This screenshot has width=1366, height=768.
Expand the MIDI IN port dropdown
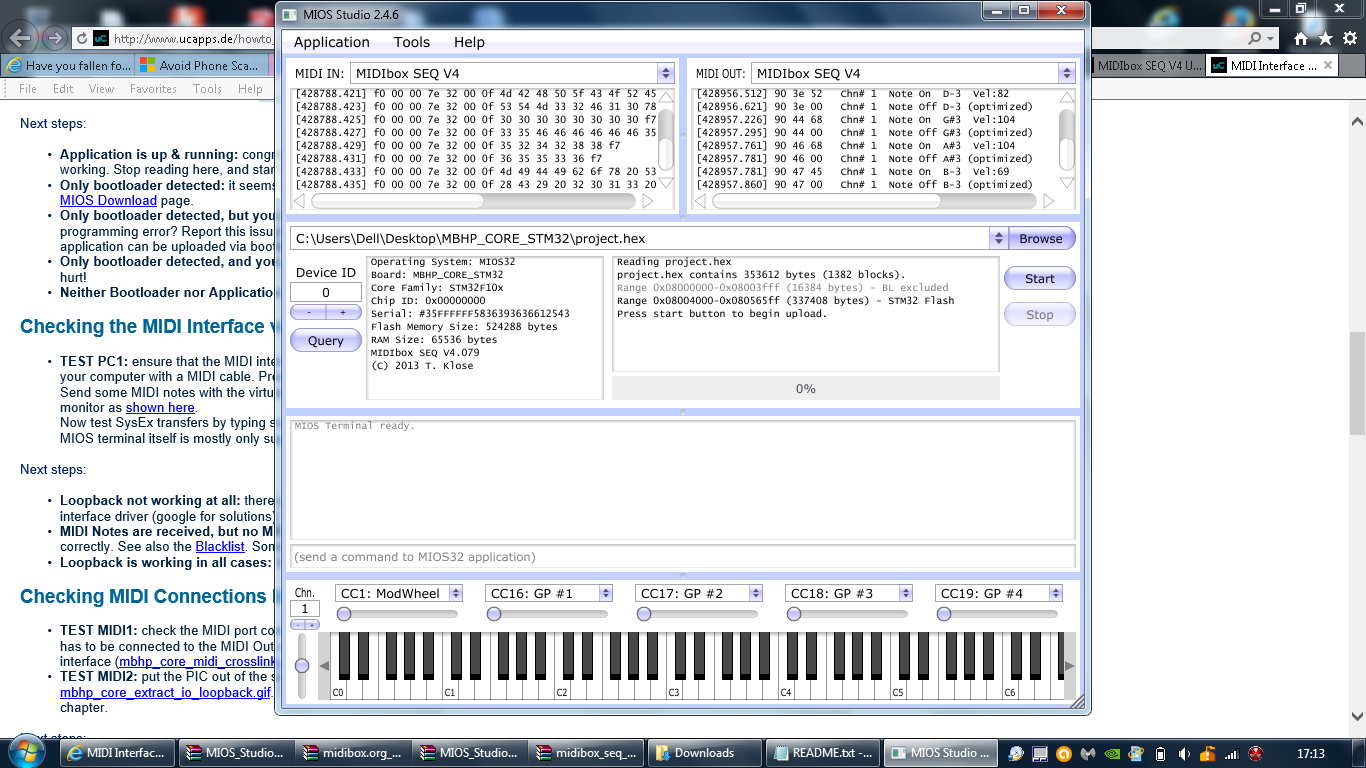pyautogui.click(x=666, y=73)
